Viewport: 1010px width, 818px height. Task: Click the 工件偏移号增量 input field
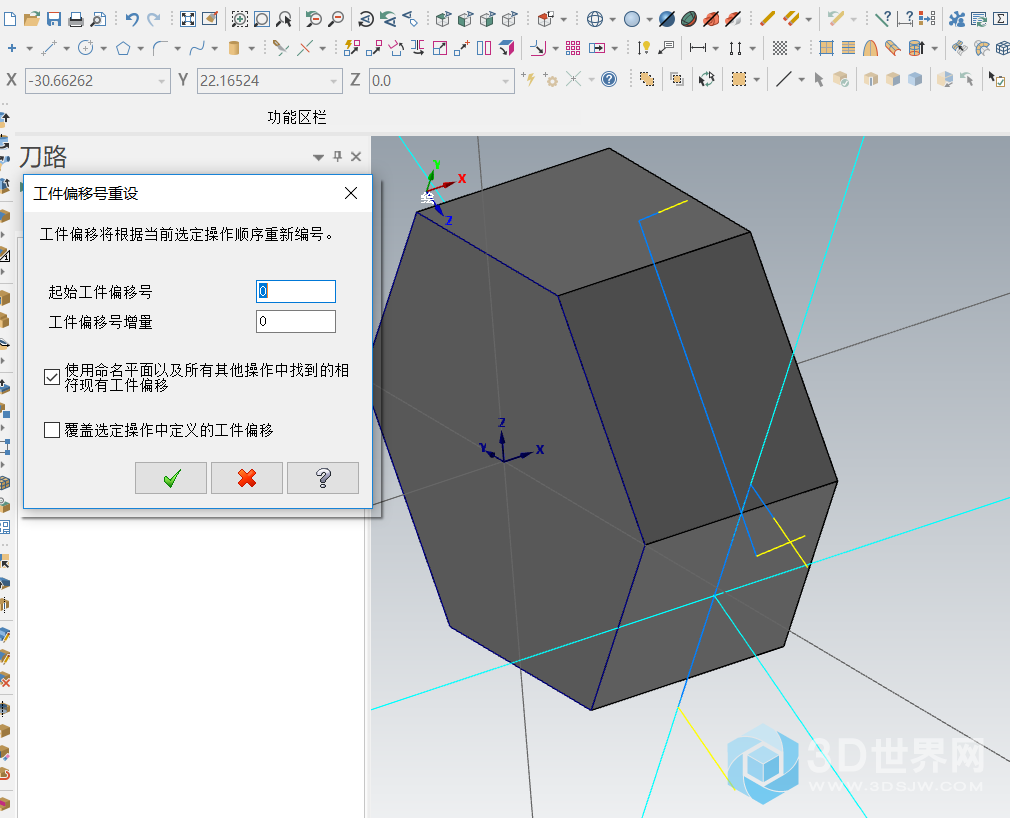(296, 321)
